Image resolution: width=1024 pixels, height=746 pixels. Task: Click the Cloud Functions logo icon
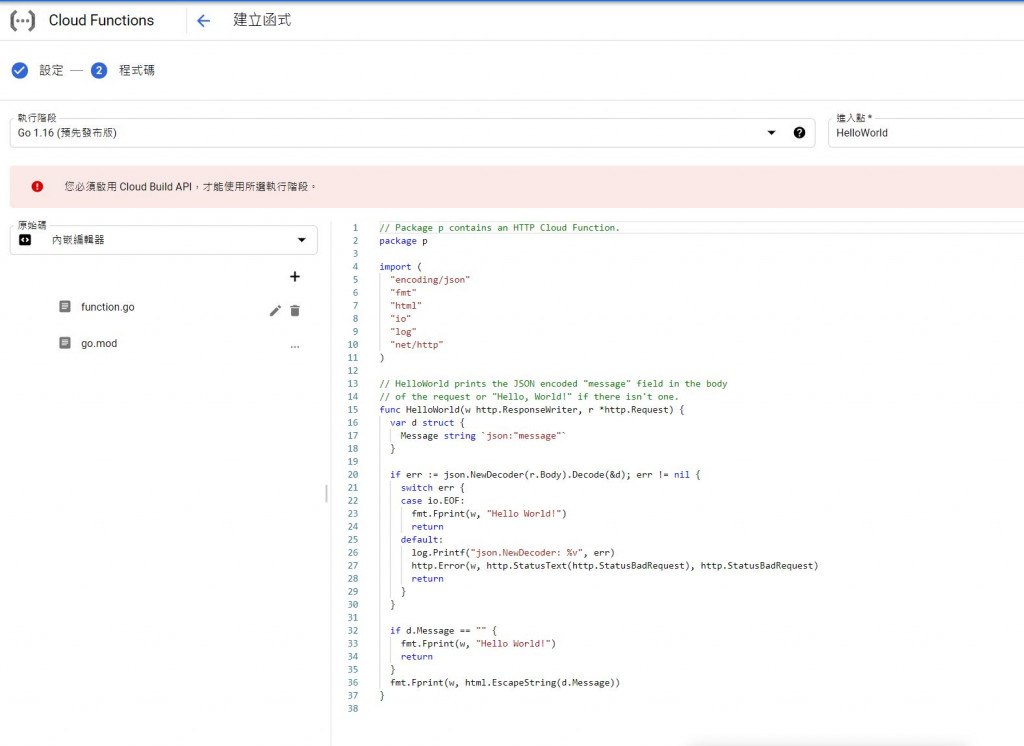(x=22, y=21)
